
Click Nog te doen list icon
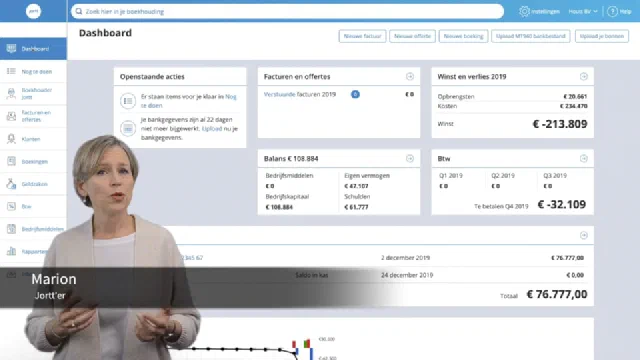coord(11,71)
